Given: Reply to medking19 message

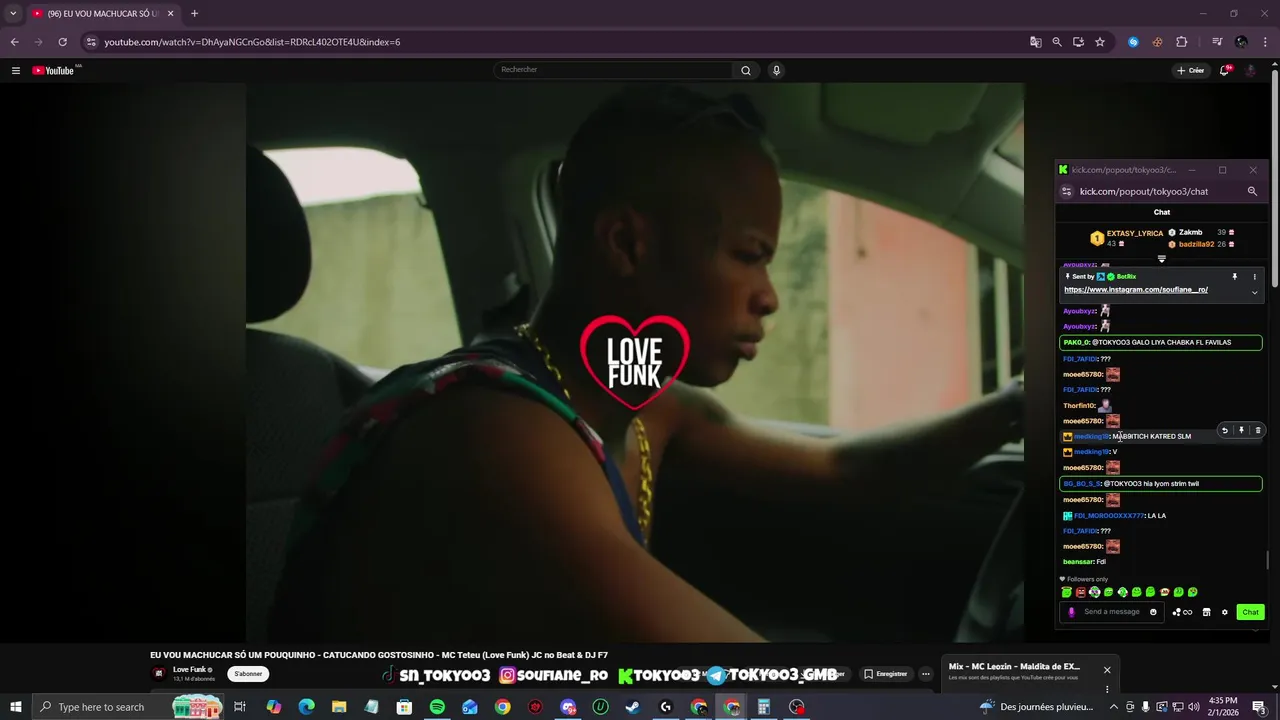Looking at the screenshot, I should [x=1225, y=430].
